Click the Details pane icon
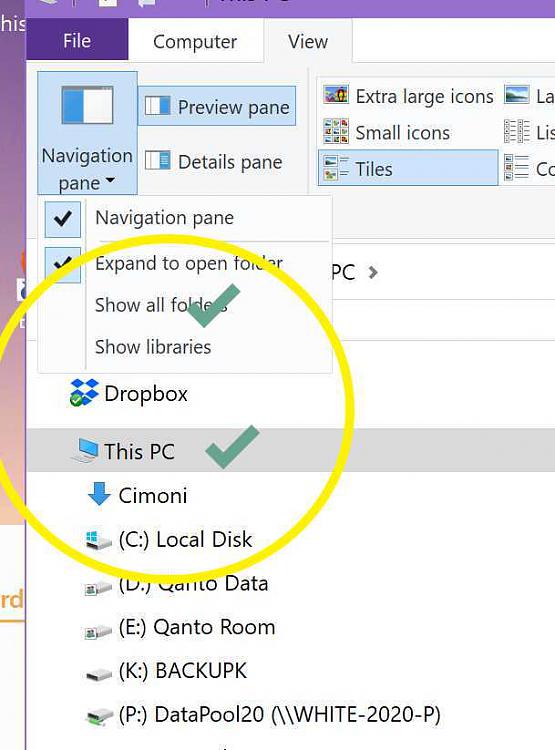This screenshot has width=555, height=750. (157, 161)
